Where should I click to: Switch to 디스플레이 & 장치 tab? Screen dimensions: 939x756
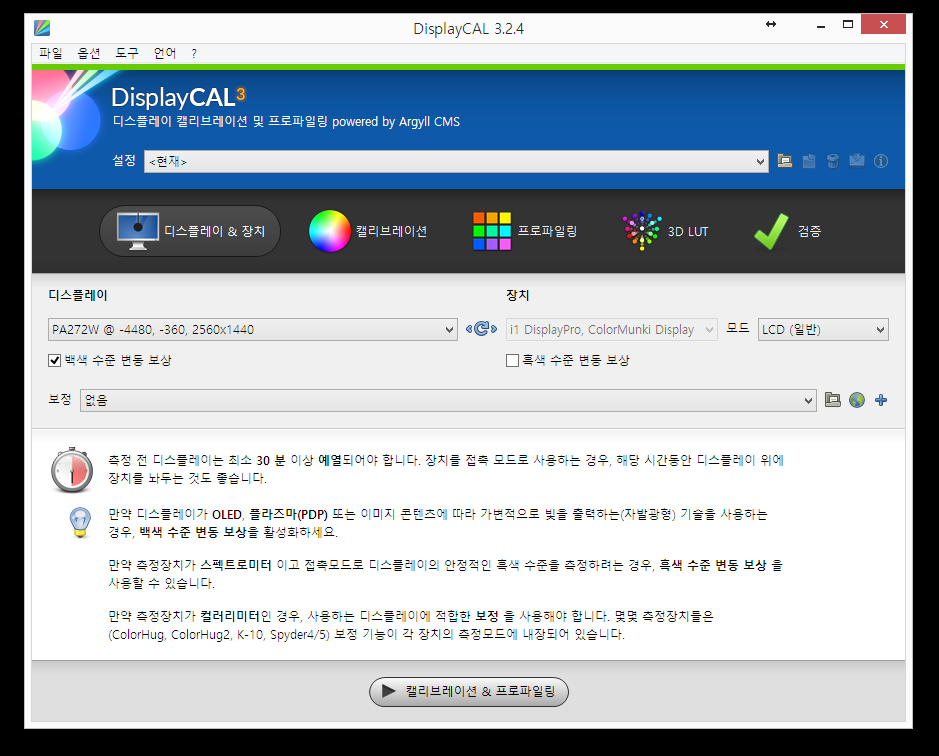click(190, 231)
